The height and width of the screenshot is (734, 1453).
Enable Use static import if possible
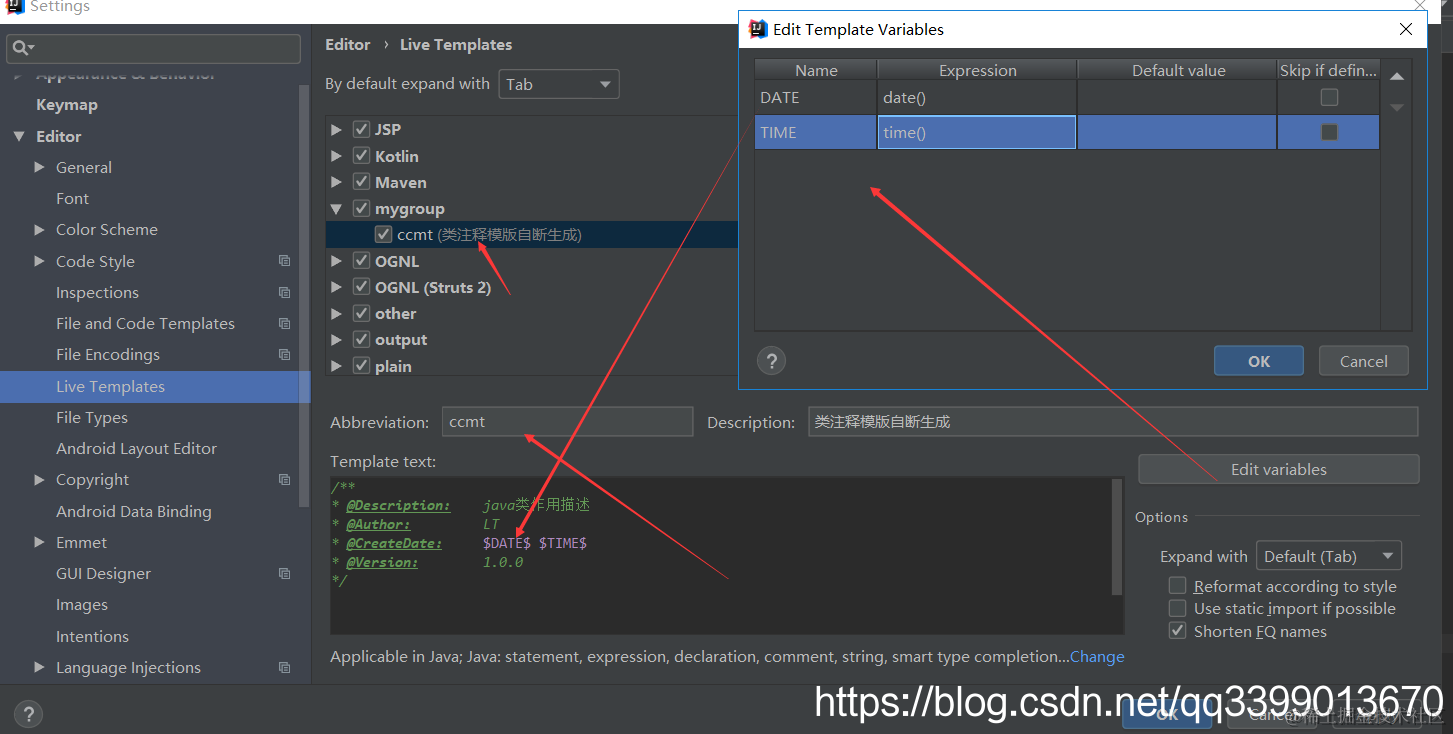1178,608
